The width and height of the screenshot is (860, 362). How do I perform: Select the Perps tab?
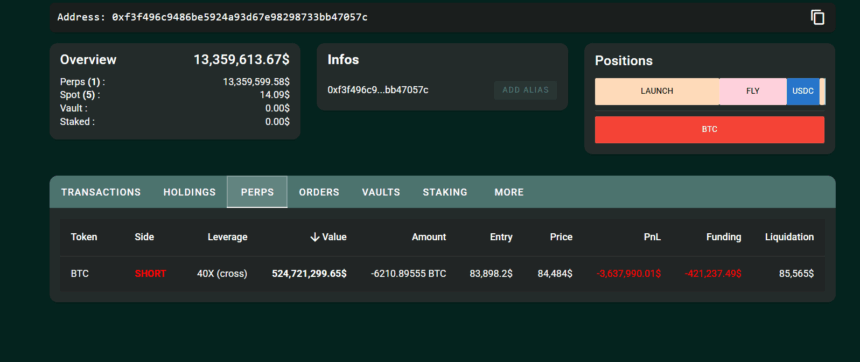(257, 192)
